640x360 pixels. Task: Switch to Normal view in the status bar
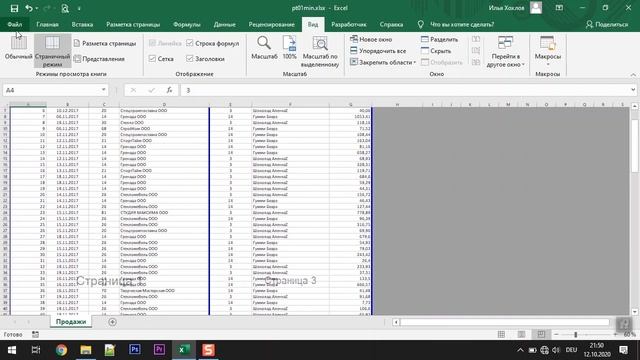[x=501, y=334]
